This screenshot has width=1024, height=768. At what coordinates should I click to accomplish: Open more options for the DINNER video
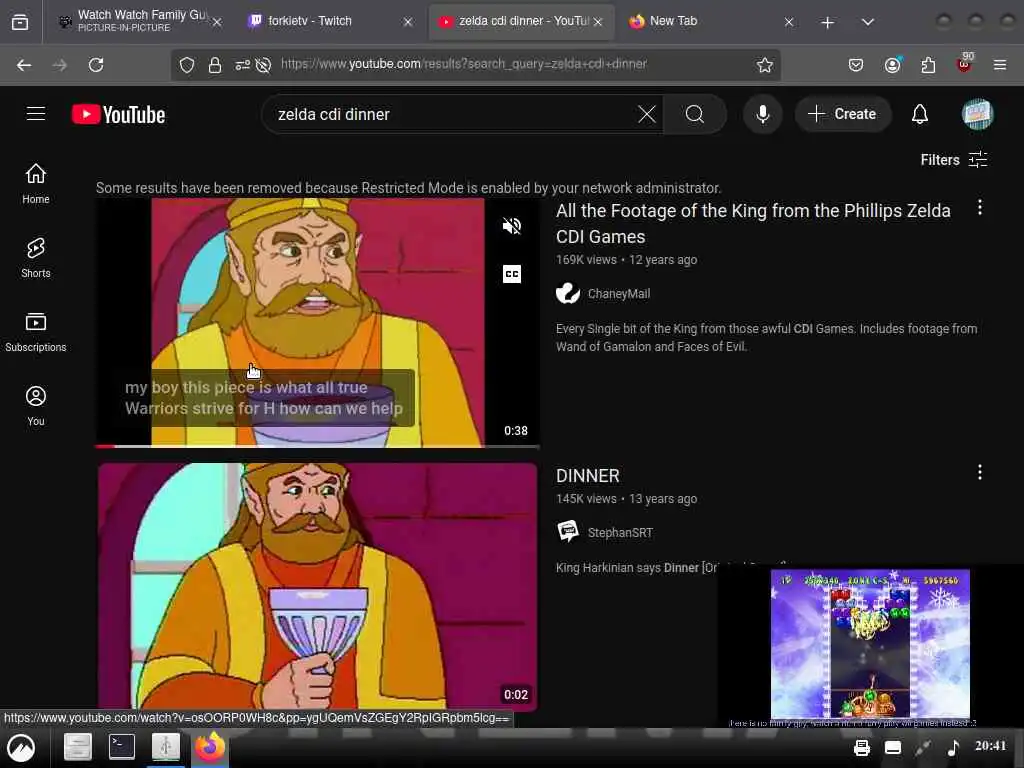(x=980, y=472)
